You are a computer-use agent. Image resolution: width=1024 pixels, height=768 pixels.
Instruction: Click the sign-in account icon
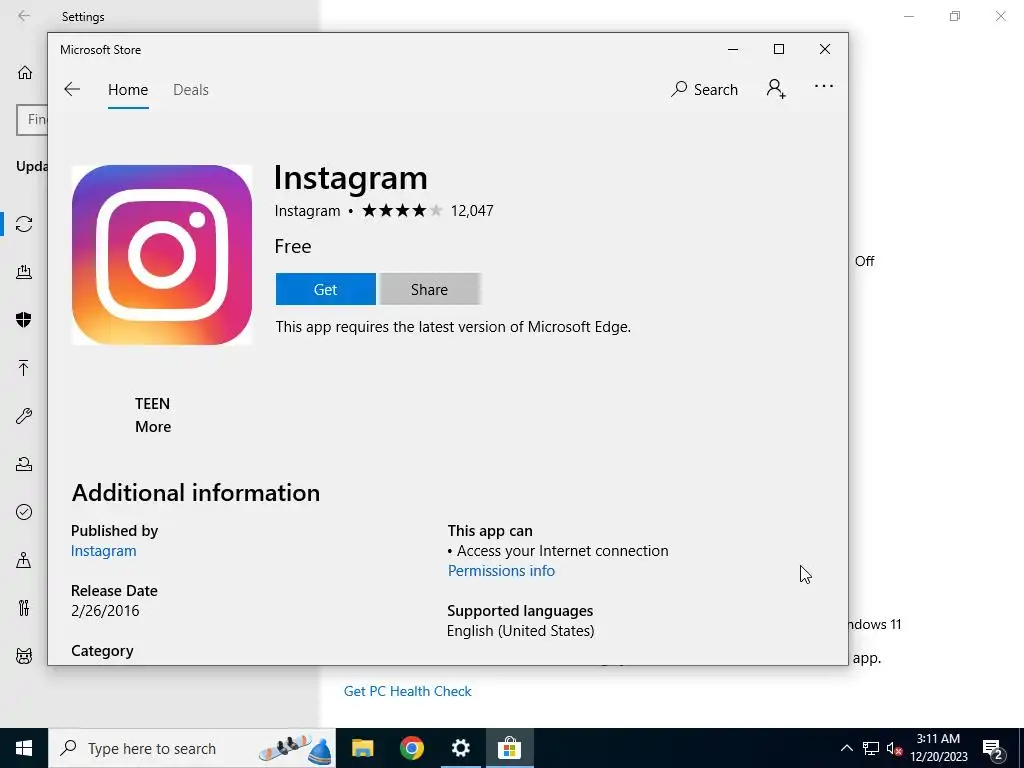click(776, 88)
